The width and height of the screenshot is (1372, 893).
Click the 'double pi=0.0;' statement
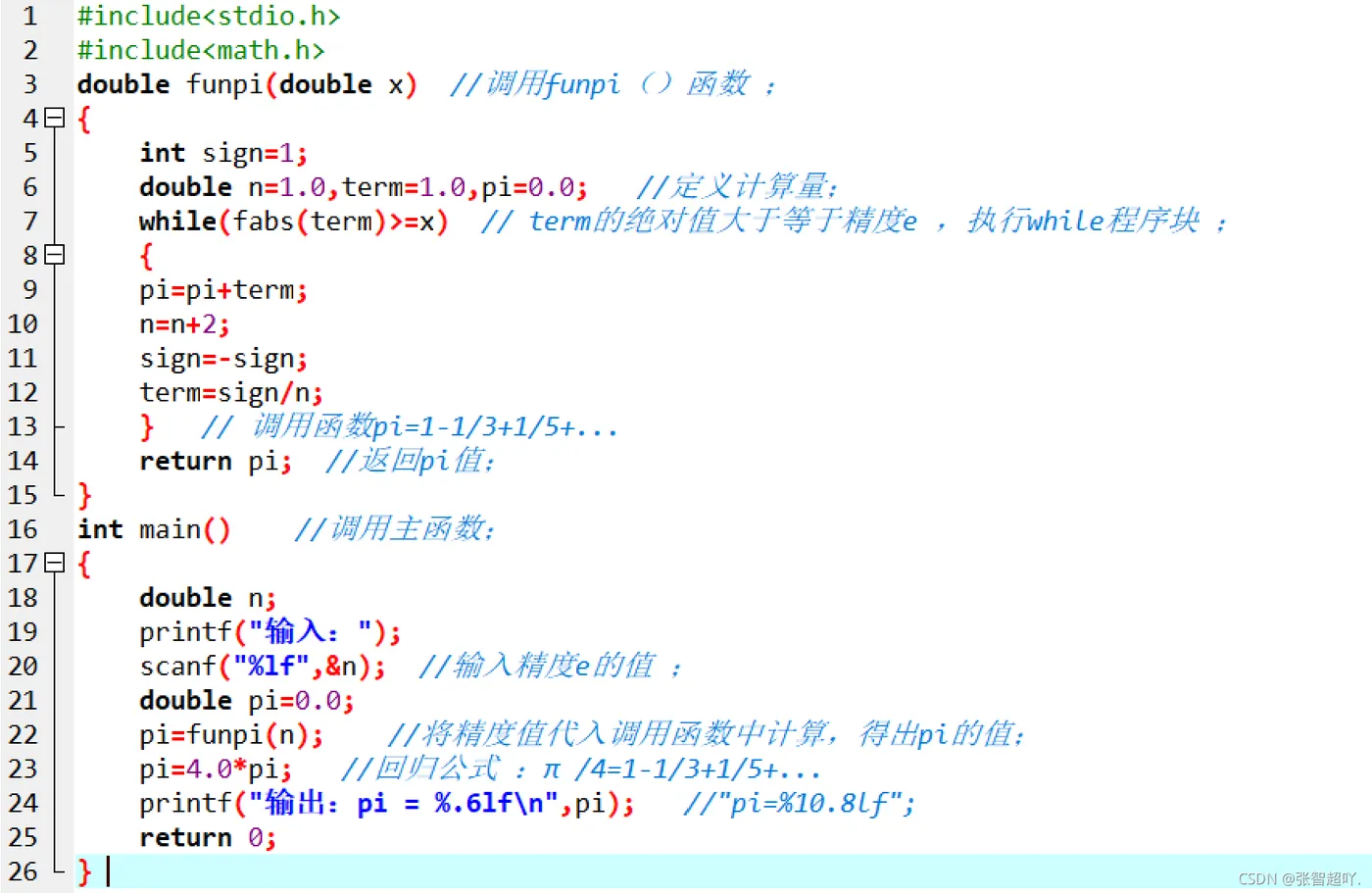[x=247, y=701]
